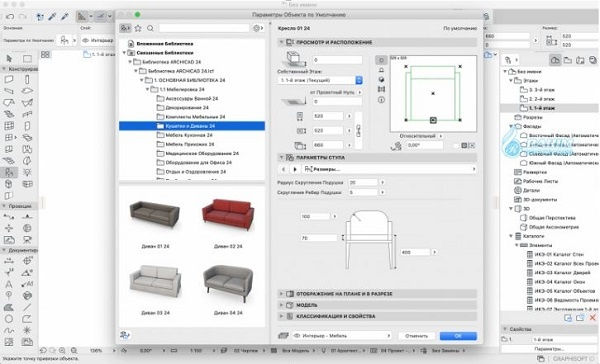Select Оборудование для Офиса 24 folder

click(x=198, y=163)
